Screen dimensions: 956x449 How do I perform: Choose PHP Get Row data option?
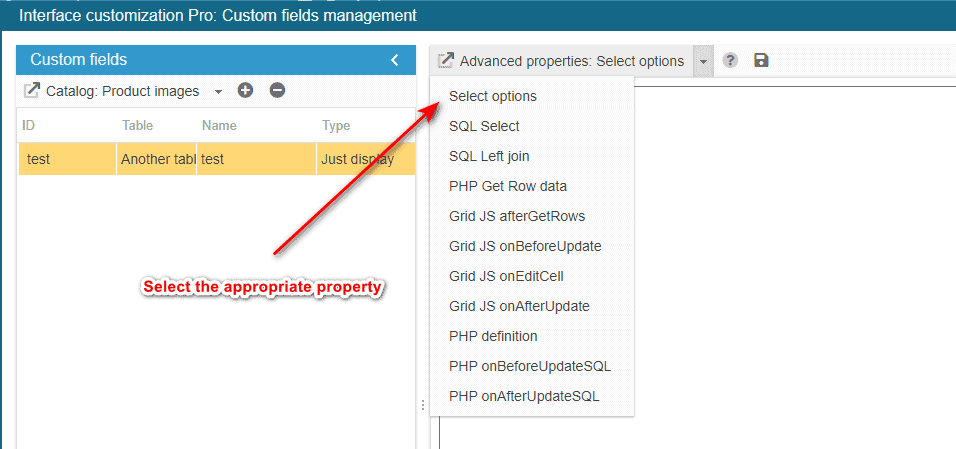(x=508, y=186)
